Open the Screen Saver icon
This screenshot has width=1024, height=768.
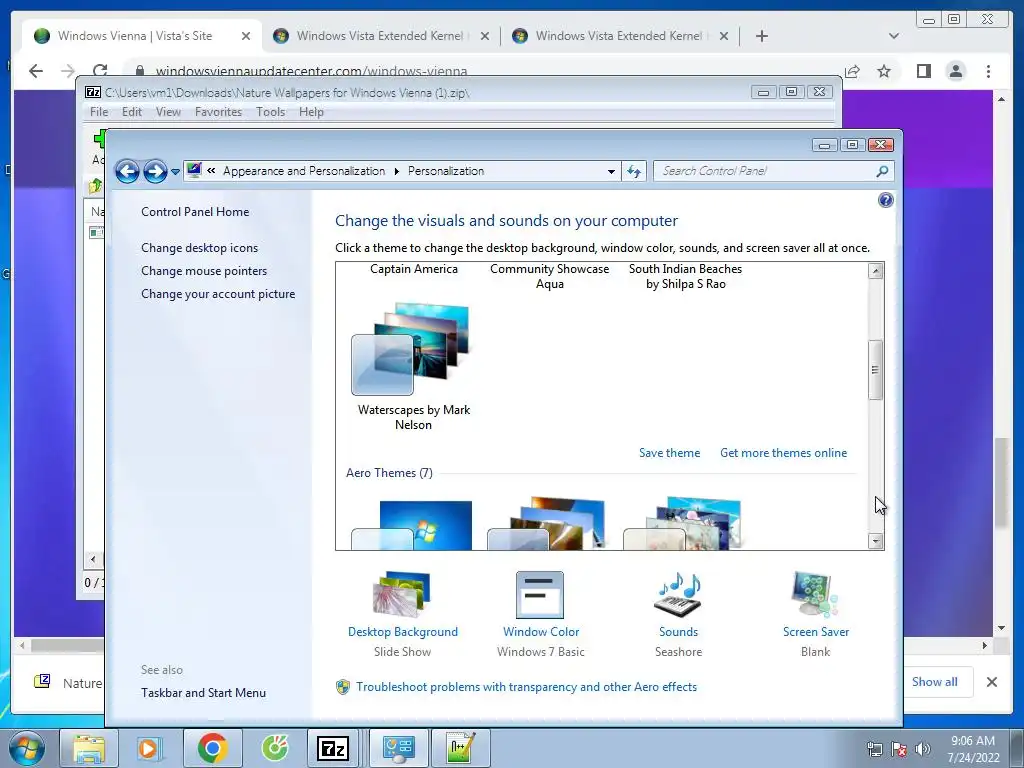(x=815, y=594)
